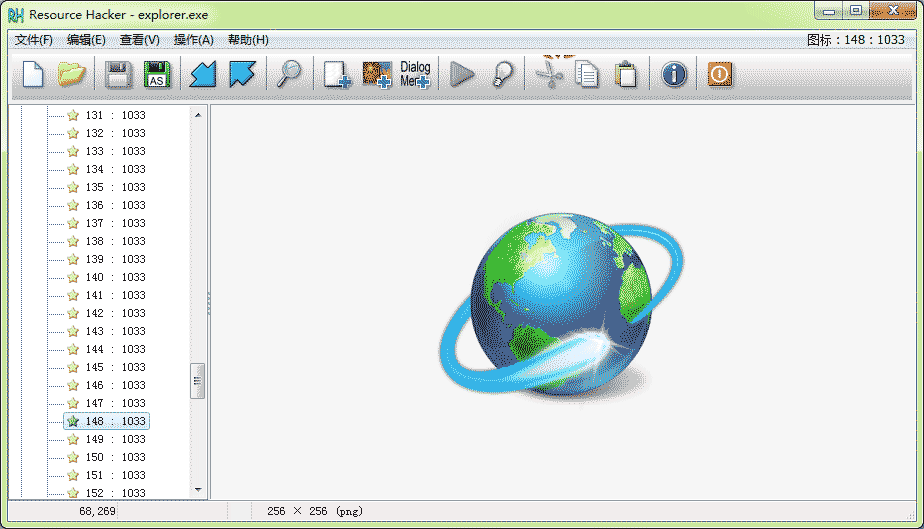Screen dimensions: 924x529
Task: Open the 帮助(H) menu
Action: [248, 40]
